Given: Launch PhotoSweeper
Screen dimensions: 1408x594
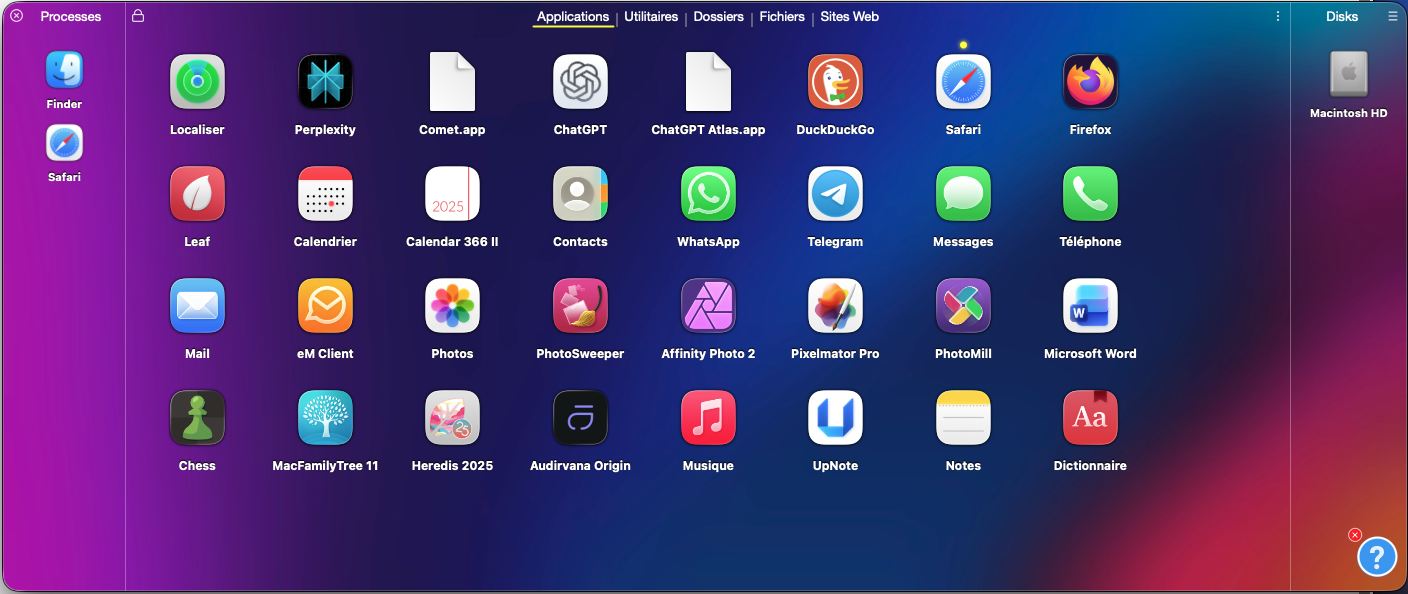Looking at the screenshot, I should (x=580, y=306).
